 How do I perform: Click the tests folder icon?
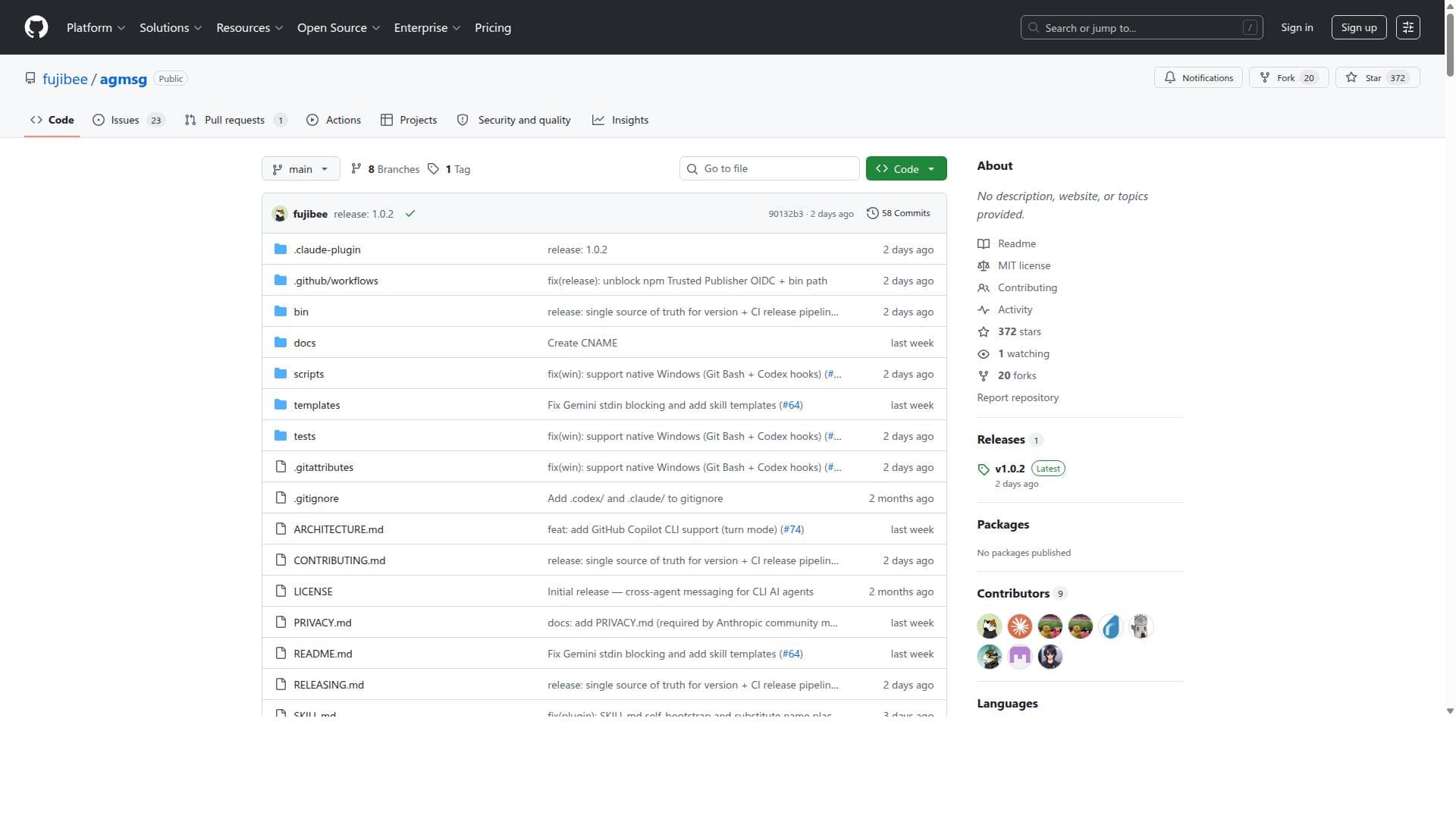tap(281, 436)
